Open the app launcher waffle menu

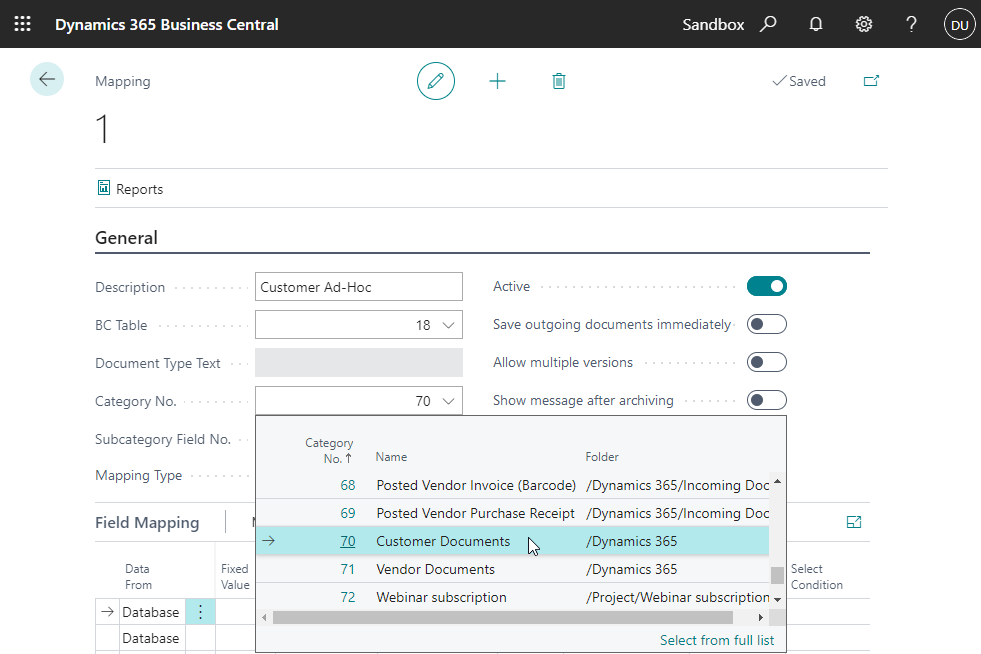(22, 24)
